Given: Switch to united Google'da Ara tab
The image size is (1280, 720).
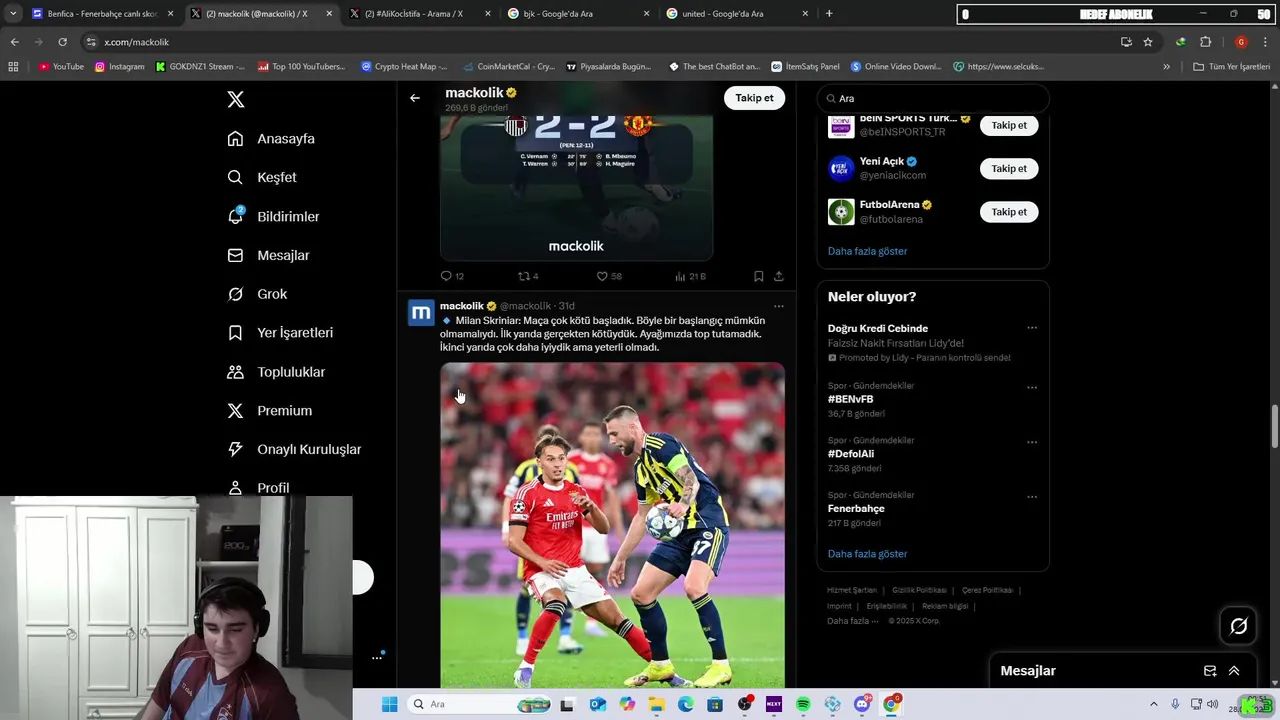Looking at the screenshot, I should click(x=737, y=14).
